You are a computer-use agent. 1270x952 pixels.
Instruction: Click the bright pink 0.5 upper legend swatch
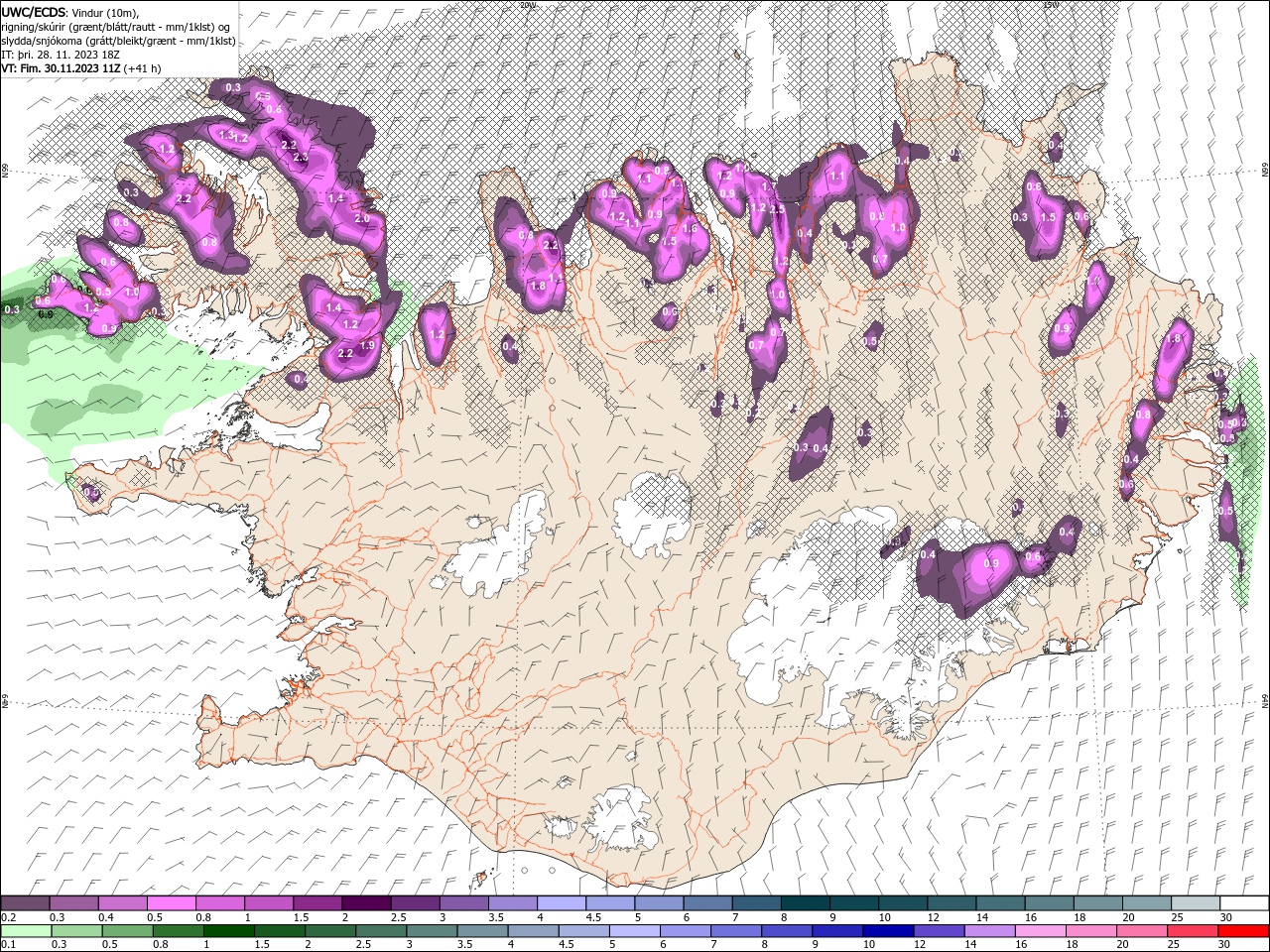click(171, 903)
